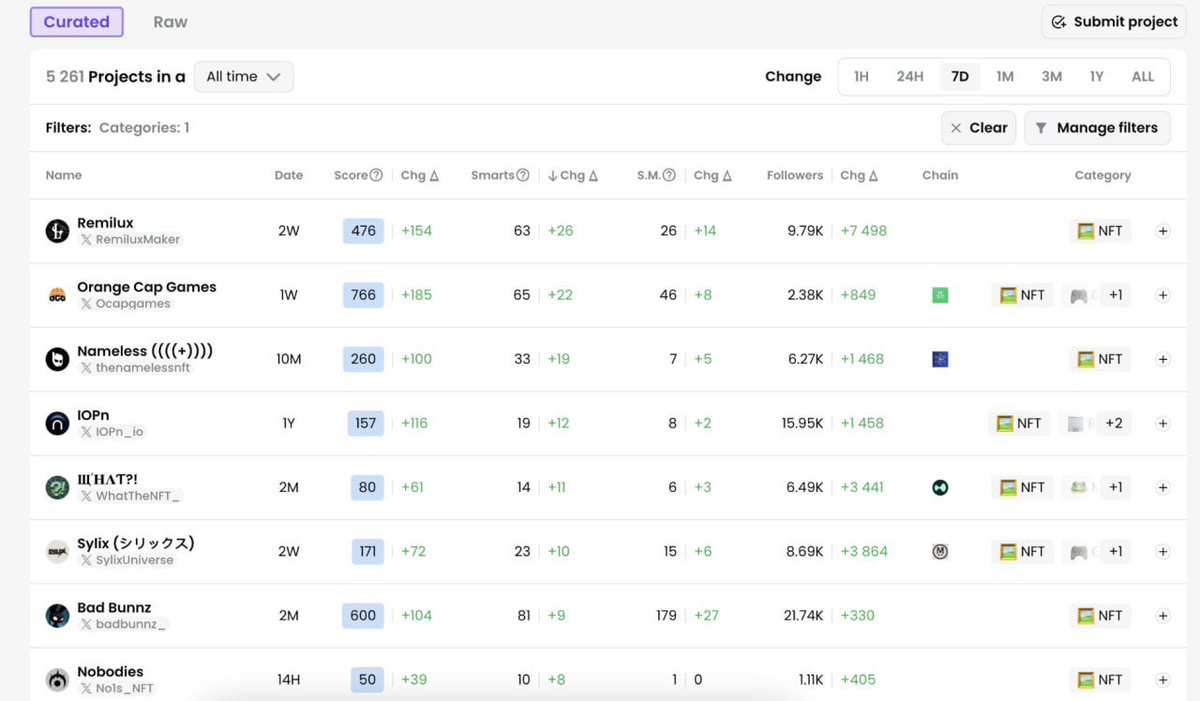
Task: Click Orange Cap Games chain icon
Action: click(x=940, y=295)
